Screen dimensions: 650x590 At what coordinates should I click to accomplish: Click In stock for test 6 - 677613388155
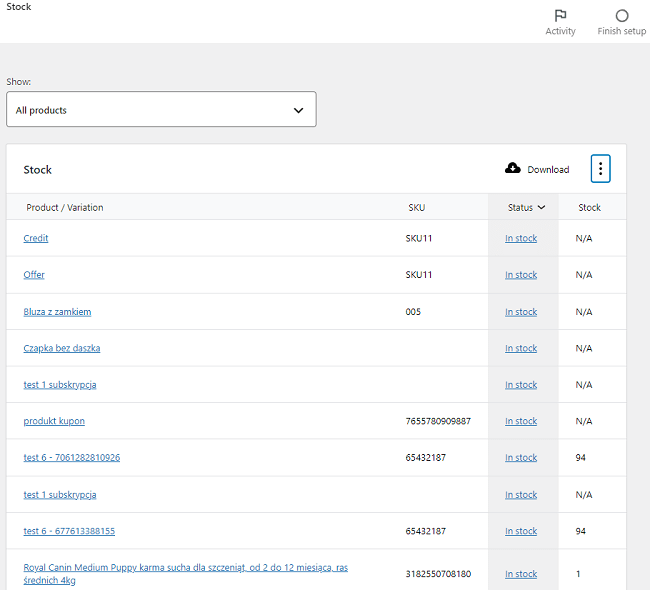[521, 531]
